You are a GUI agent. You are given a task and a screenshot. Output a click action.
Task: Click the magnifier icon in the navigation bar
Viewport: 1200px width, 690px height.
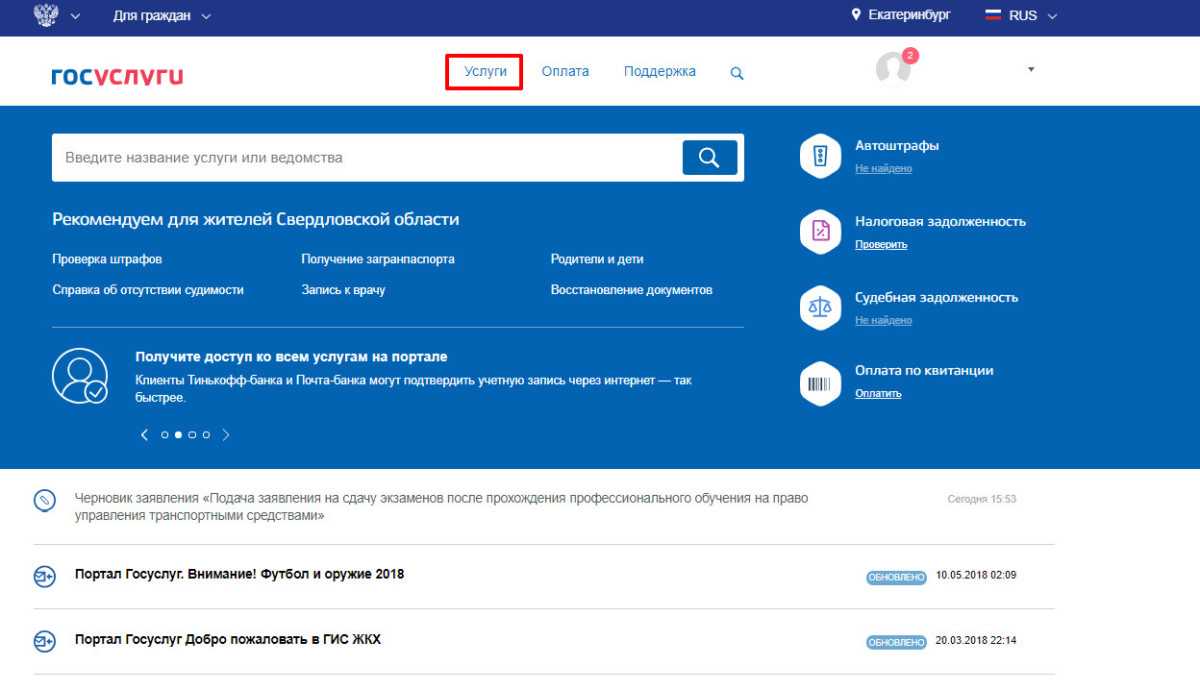737,73
